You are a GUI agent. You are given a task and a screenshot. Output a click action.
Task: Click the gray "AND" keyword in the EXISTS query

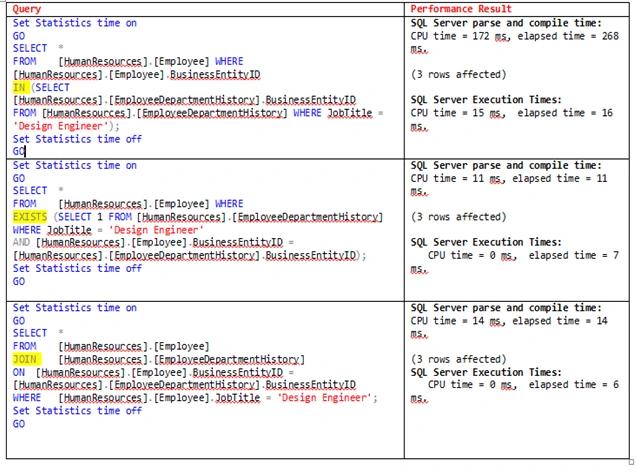(x=21, y=242)
